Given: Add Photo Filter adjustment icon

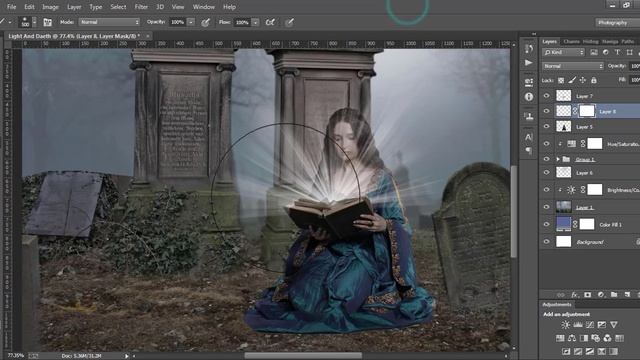Looking at the screenshot, I should tap(596, 338).
